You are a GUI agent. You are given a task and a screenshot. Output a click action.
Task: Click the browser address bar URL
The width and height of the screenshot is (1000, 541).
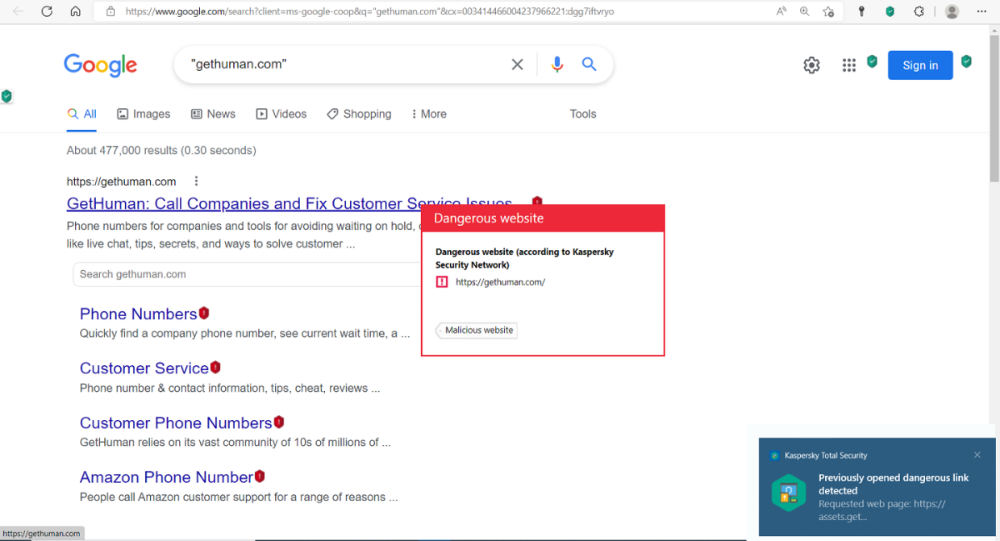click(370, 11)
